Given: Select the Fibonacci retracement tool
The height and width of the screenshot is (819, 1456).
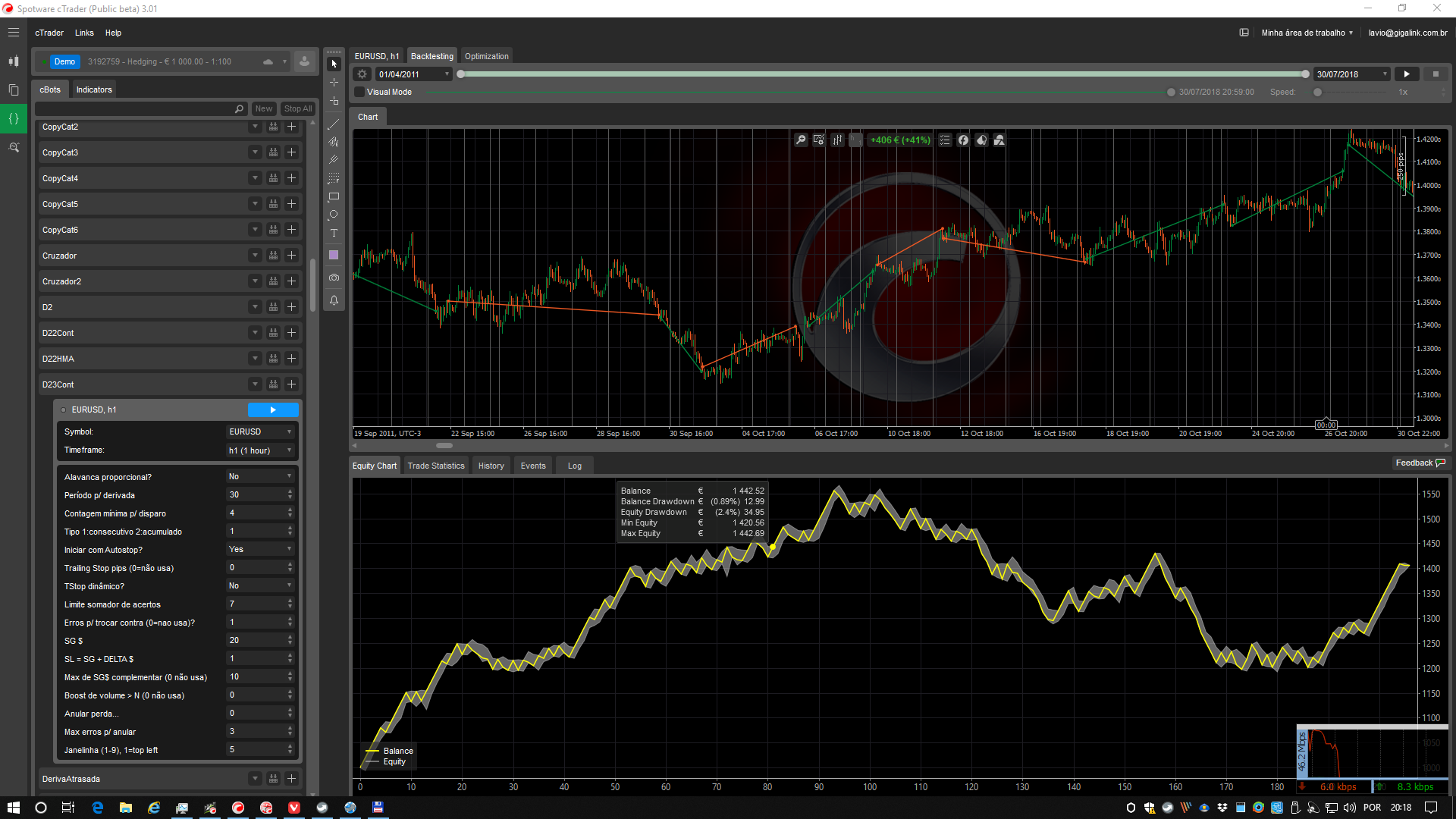Looking at the screenshot, I should coord(334,178).
